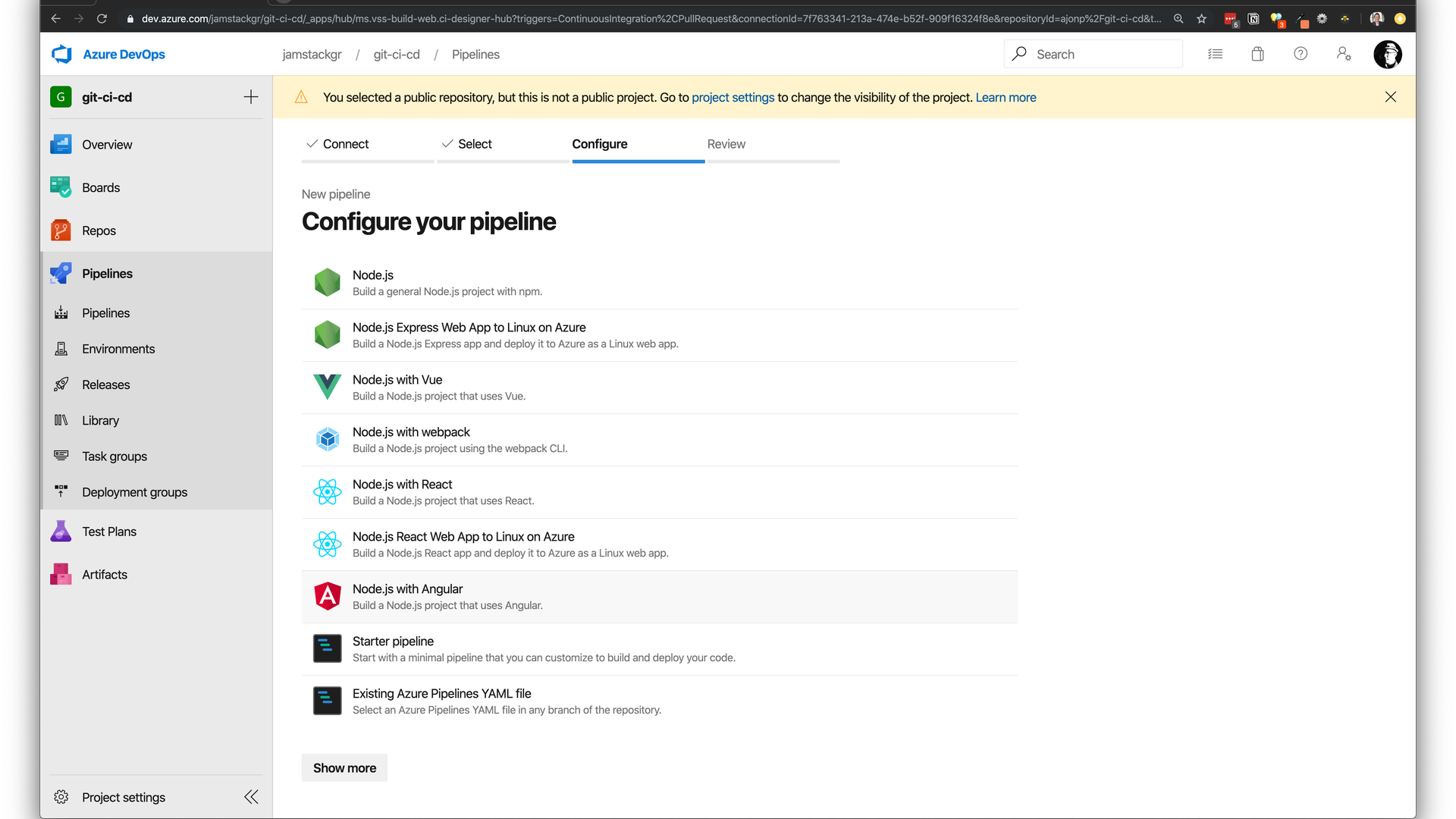Open Artifacts in the sidebar
1456x819 pixels.
pyautogui.click(x=105, y=575)
